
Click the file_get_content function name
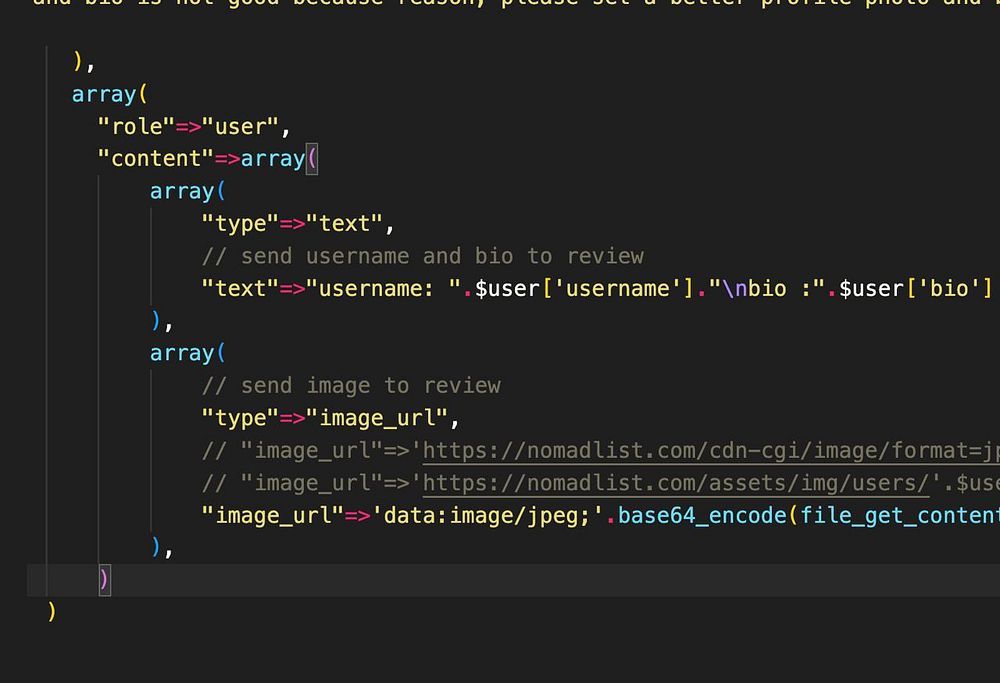900,515
